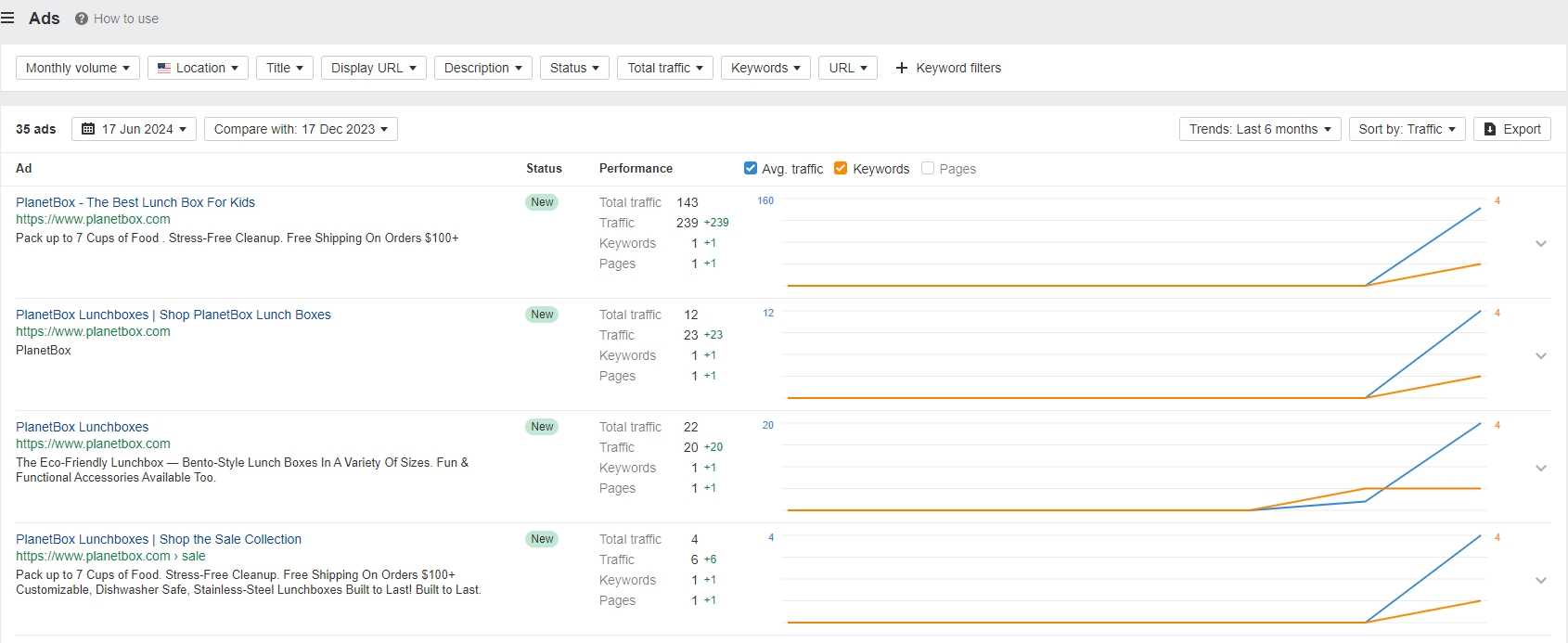Click the Status column header
The image size is (1568, 643).
[x=544, y=168]
